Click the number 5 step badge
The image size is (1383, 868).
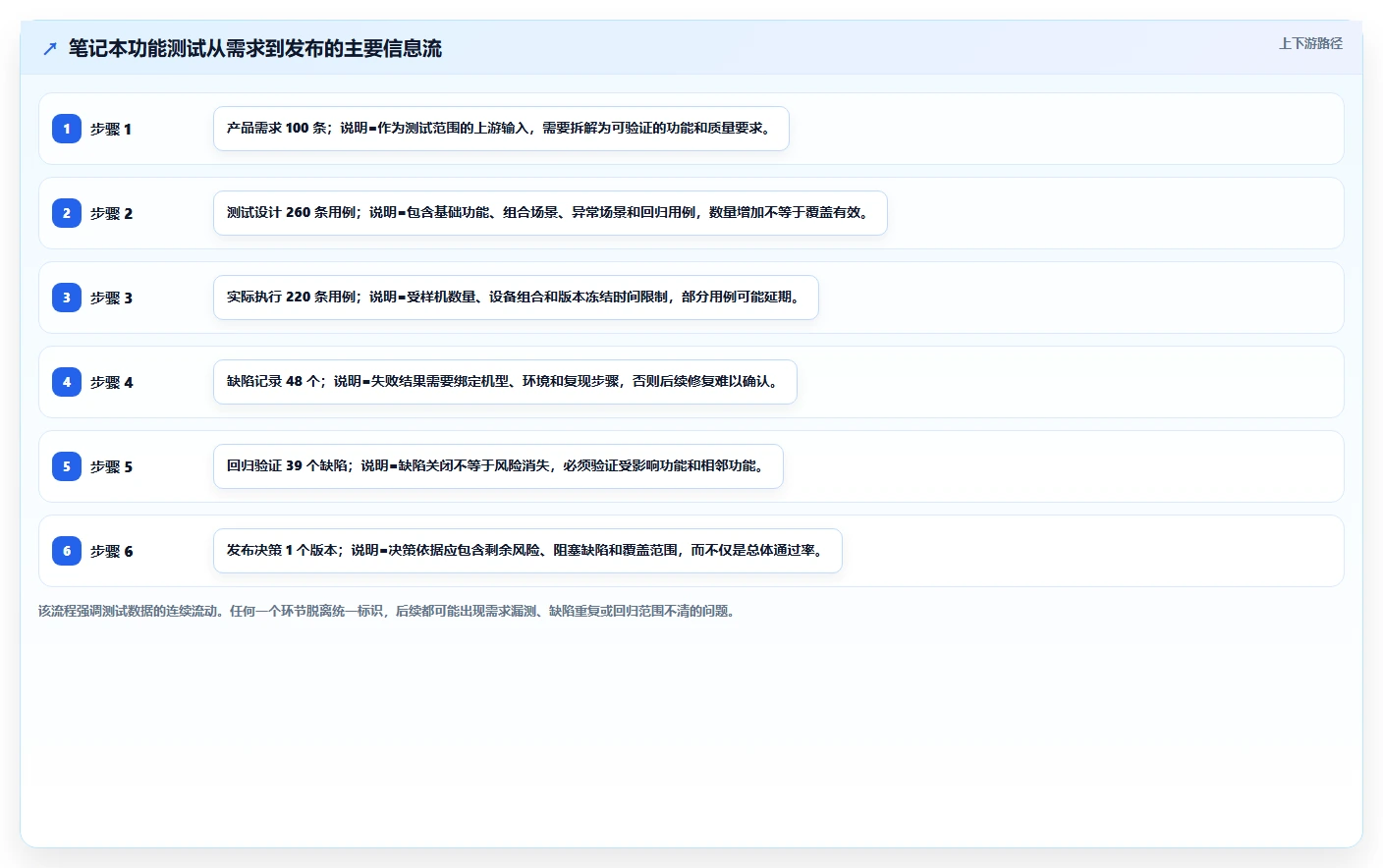(67, 466)
